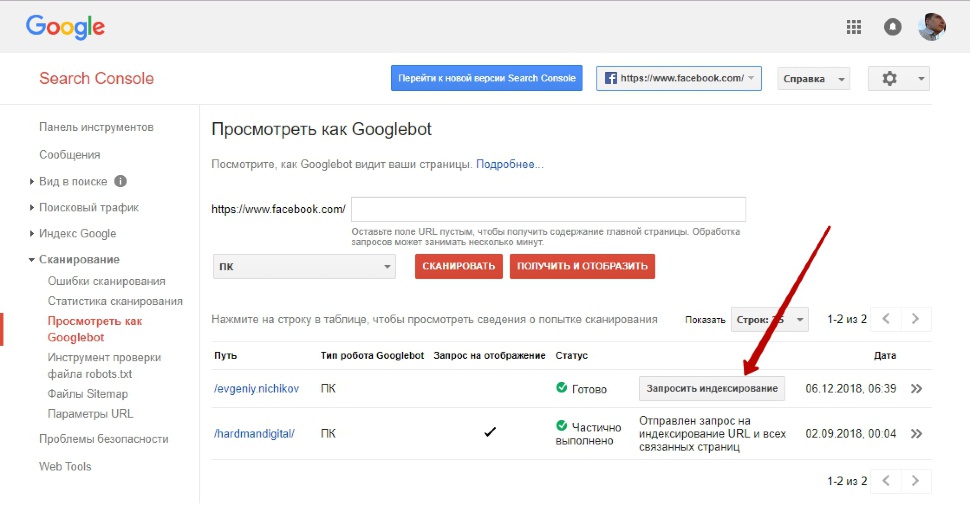Open the ПК device type dropdown
Screen dimensions: 970x506
304,267
